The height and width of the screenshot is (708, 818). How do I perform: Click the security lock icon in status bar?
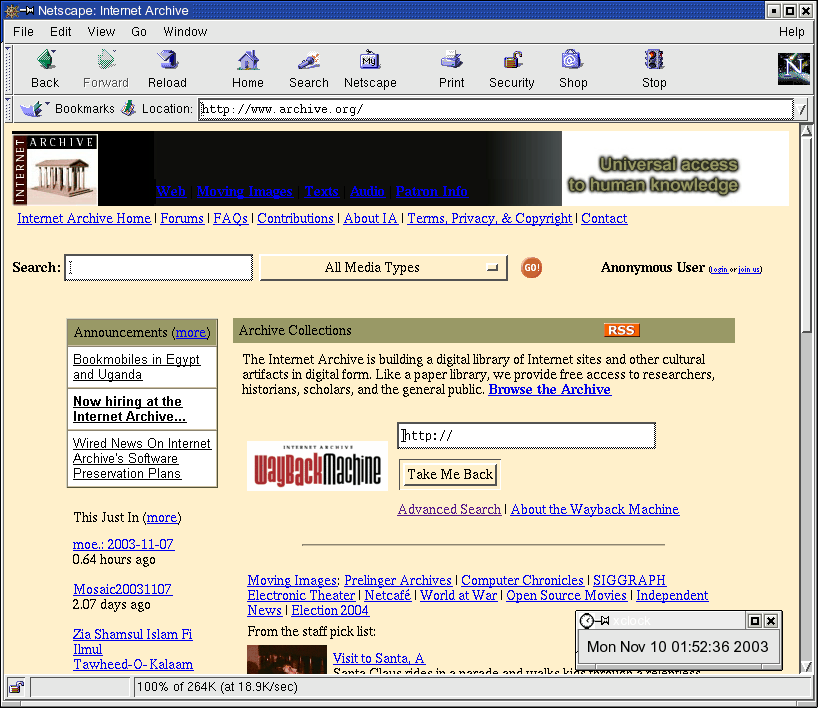[x=17, y=687]
